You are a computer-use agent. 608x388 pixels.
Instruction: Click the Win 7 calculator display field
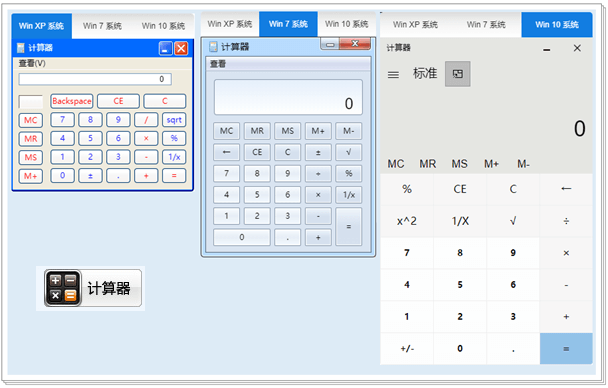[288, 97]
